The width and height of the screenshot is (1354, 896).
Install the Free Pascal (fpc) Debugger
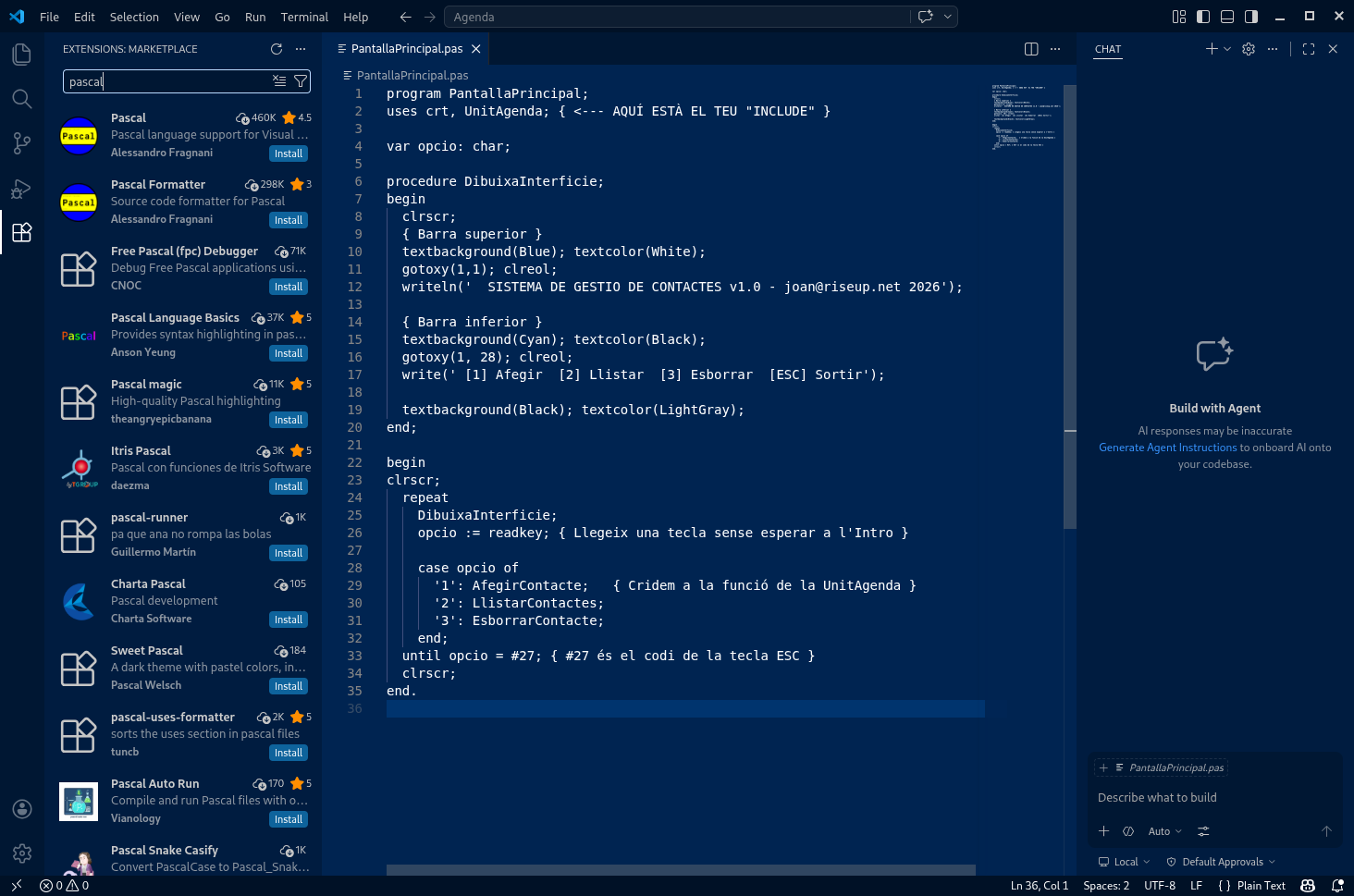coord(289,287)
